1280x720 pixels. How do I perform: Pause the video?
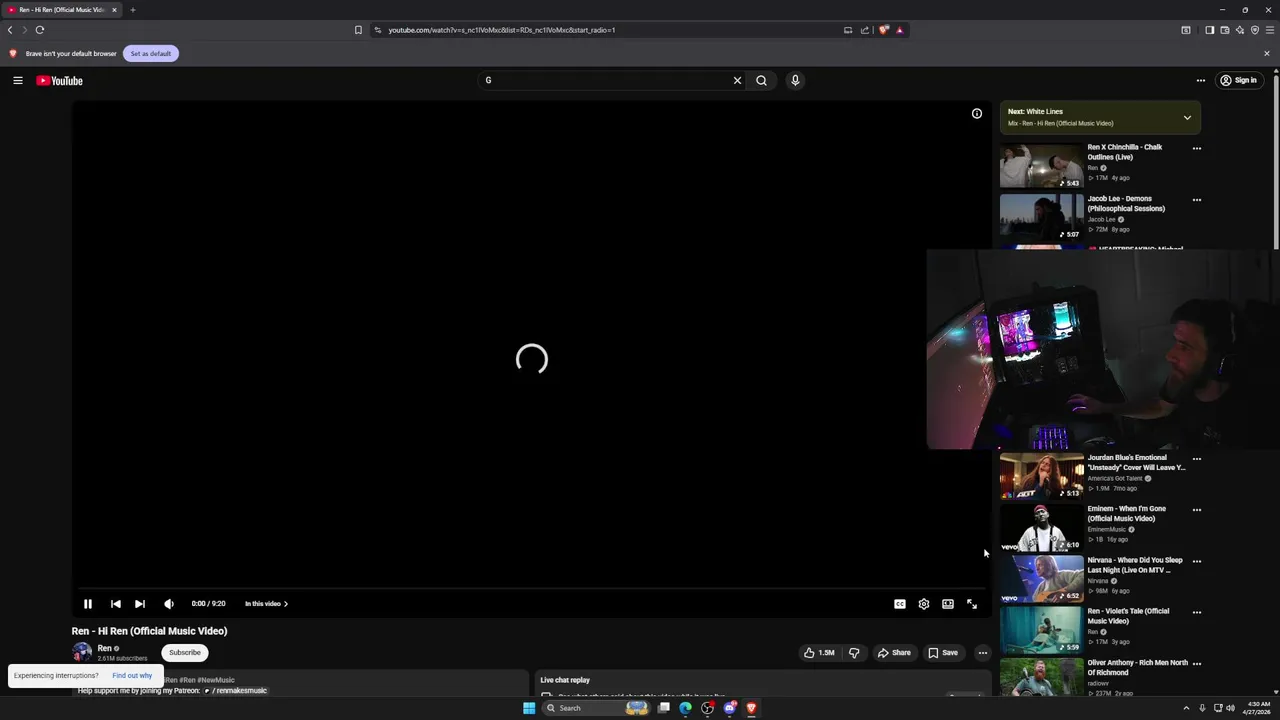tap(88, 604)
